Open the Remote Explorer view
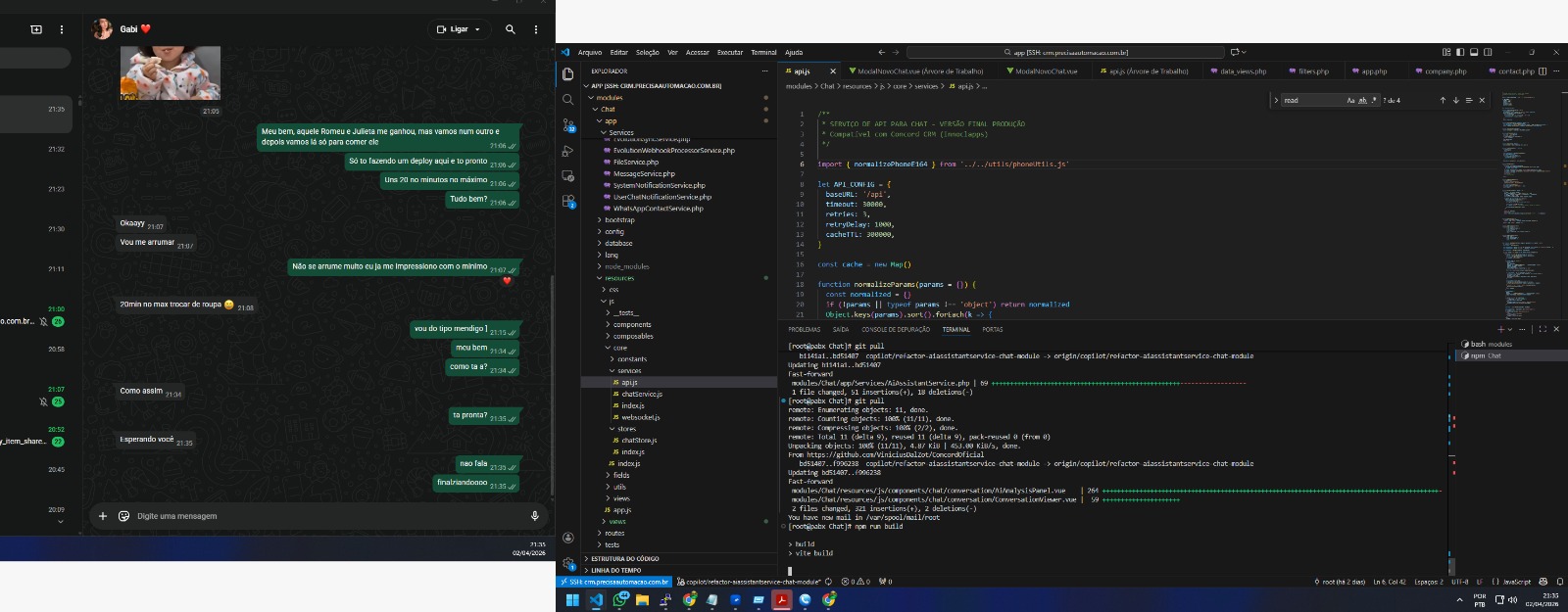The height and width of the screenshot is (612, 1568). (568, 176)
